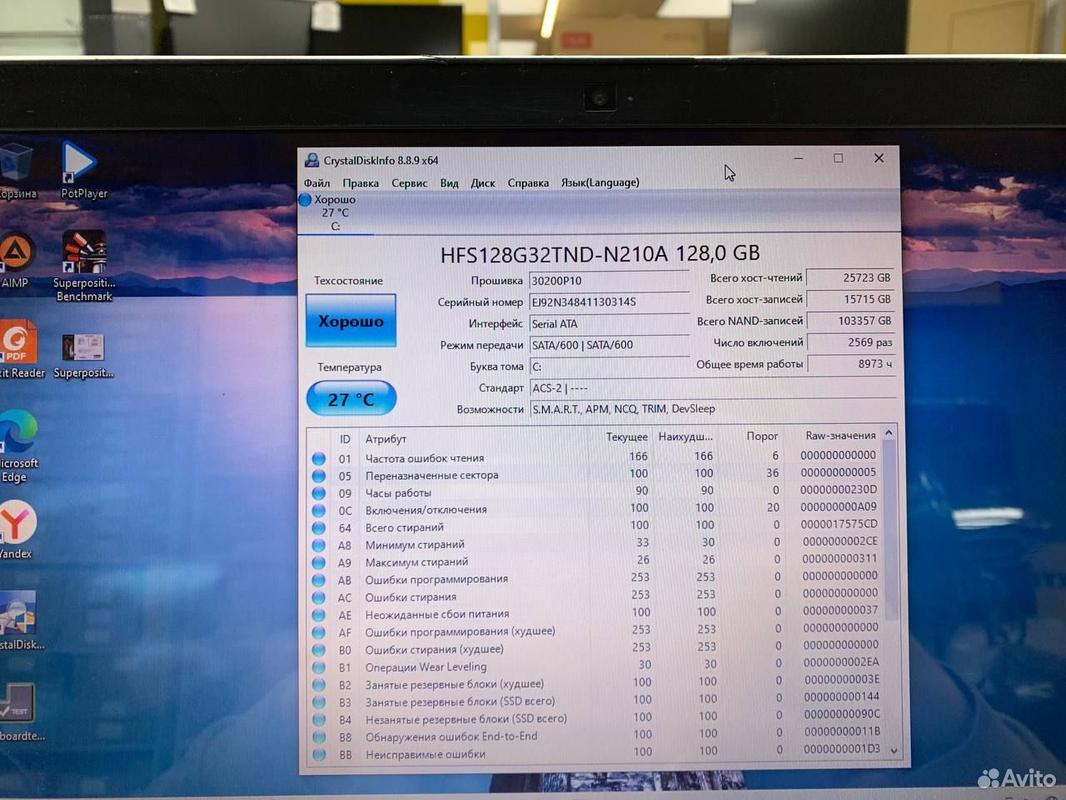Select the C: disk tab with Хорошо status
The image size is (1066, 800).
[335, 213]
